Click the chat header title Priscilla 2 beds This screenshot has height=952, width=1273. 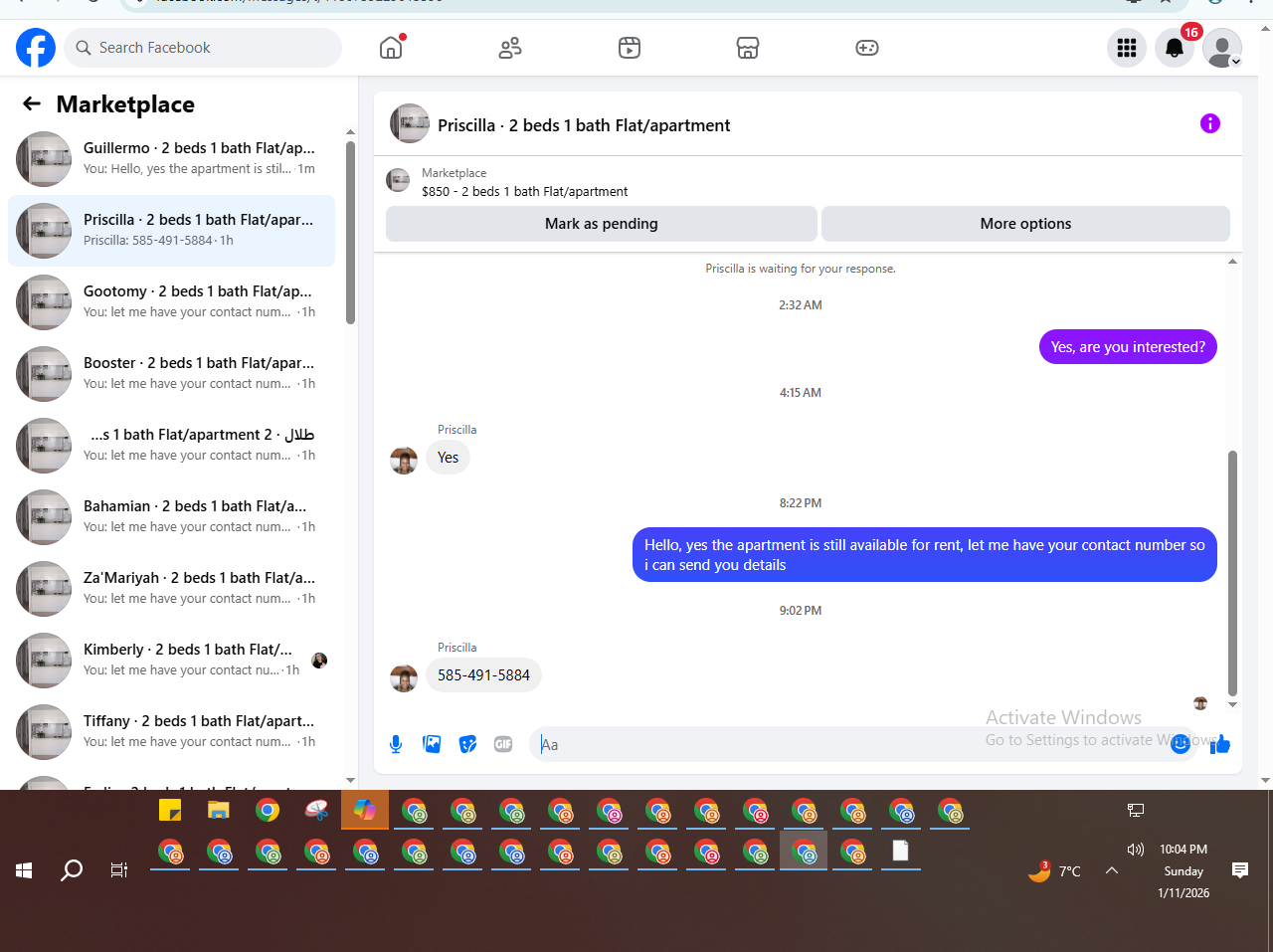584,125
